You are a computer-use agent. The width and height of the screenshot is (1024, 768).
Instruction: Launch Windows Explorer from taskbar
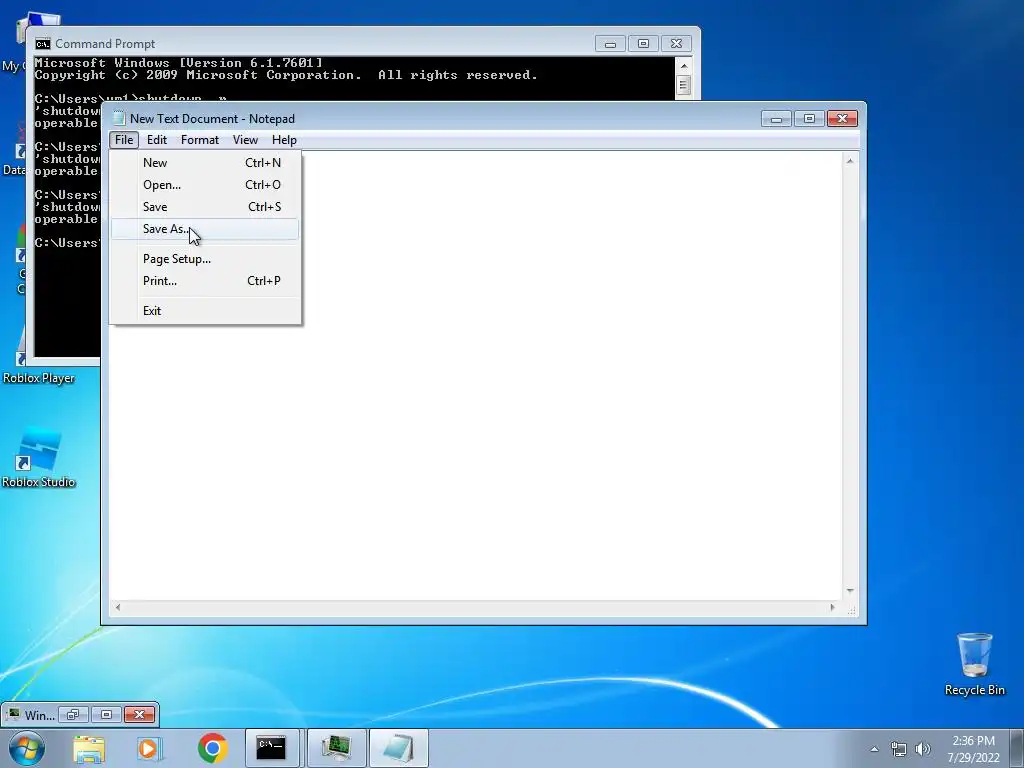pos(89,748)
